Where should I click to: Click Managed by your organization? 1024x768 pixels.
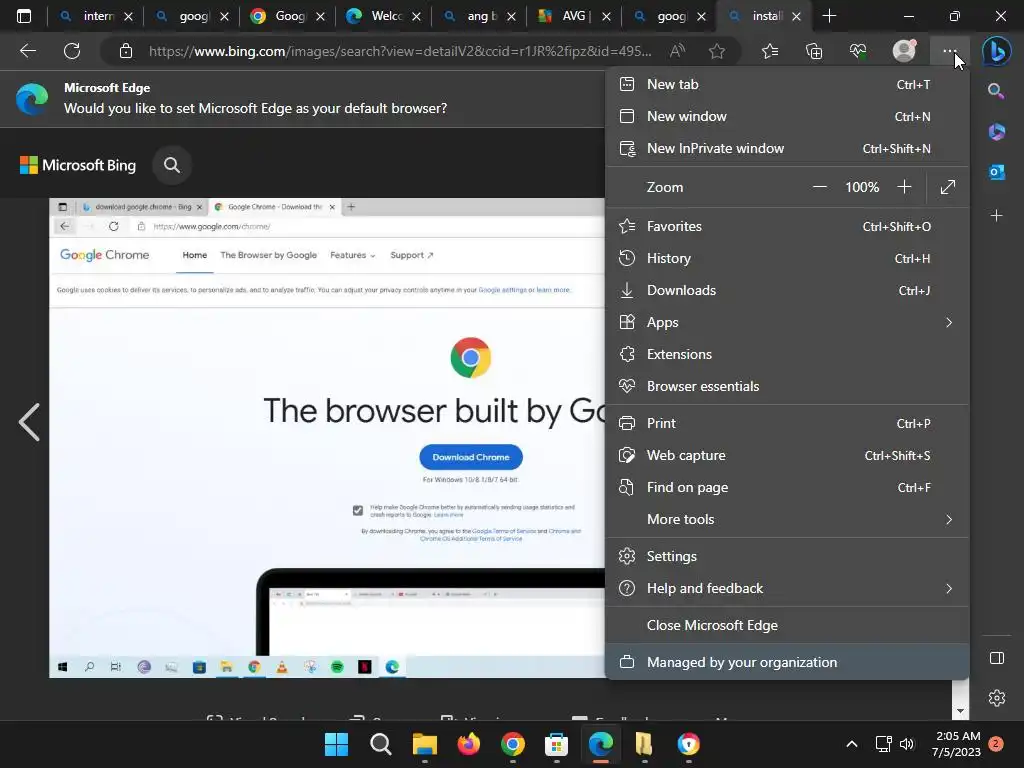(x=787, y=662)
